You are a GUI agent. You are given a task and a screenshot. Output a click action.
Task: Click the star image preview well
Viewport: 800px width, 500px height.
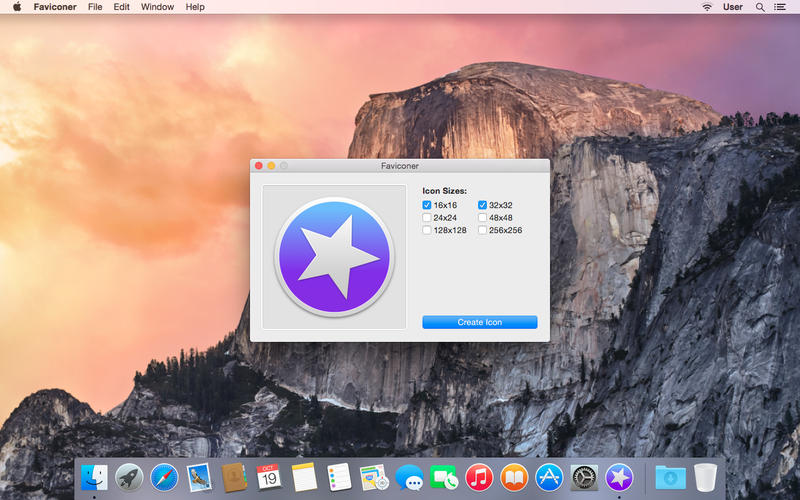click(x=334, y=256)
